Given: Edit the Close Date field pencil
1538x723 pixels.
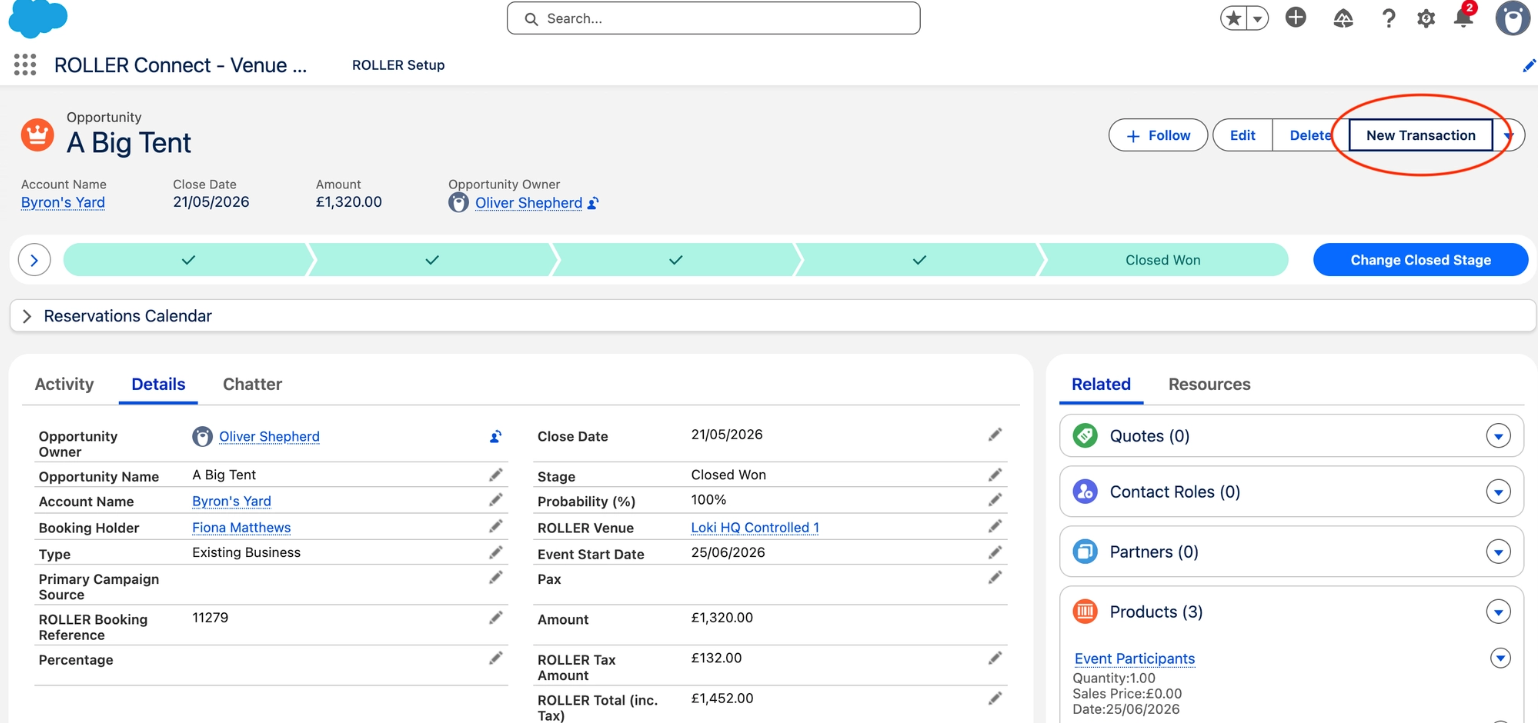Looking at the screenshot, I should coord(995,434).
